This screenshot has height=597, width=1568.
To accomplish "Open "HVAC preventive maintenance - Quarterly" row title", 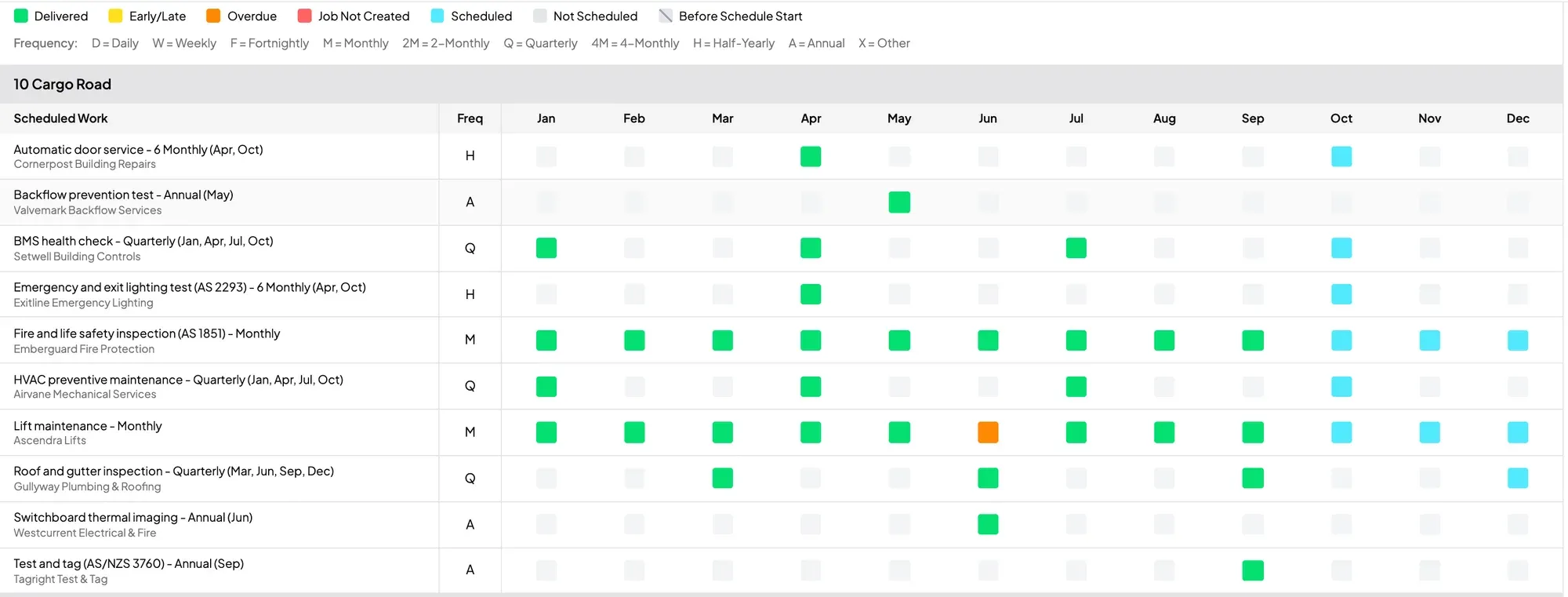I will [178, 380].
